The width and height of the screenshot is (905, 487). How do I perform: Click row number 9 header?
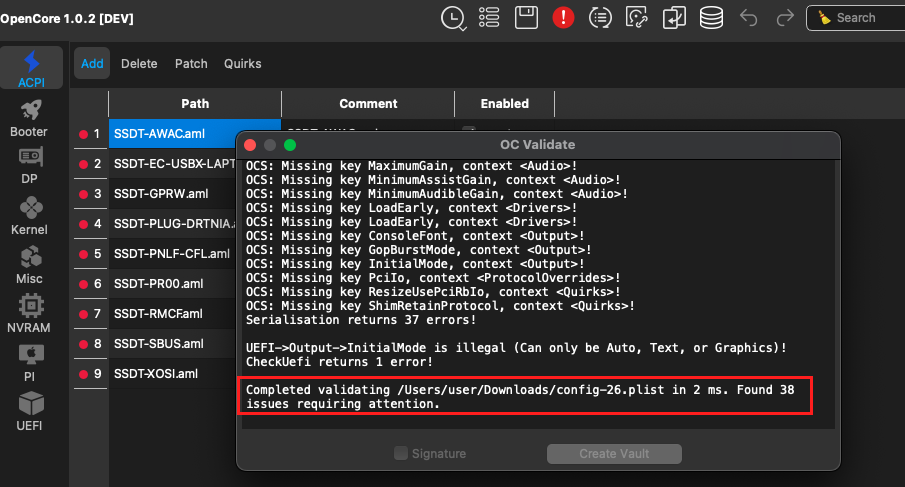click(x=91, y=374)
